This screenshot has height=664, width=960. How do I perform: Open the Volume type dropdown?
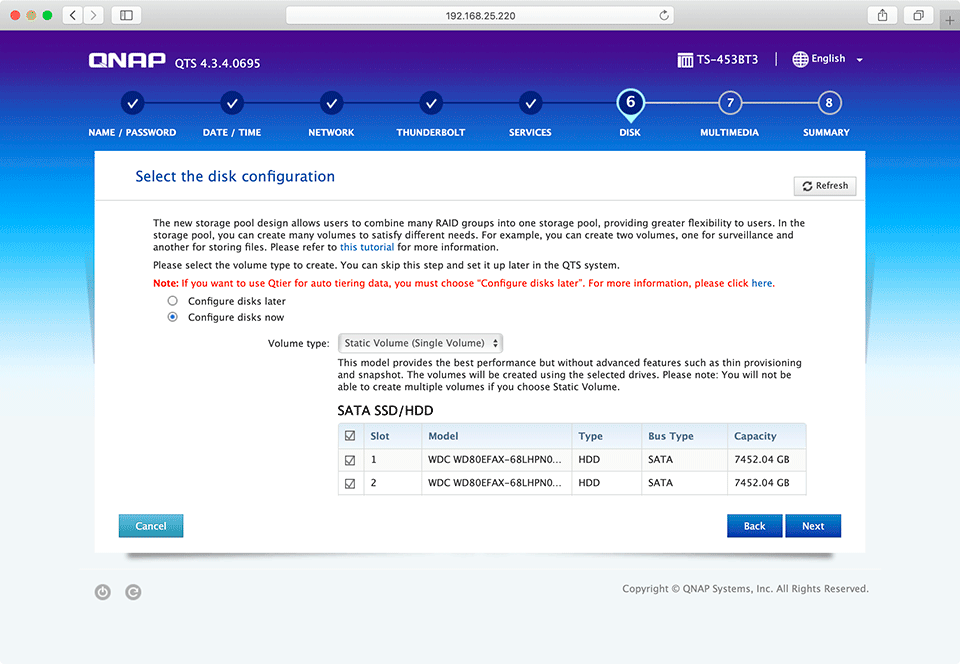(x=420, y=343)
